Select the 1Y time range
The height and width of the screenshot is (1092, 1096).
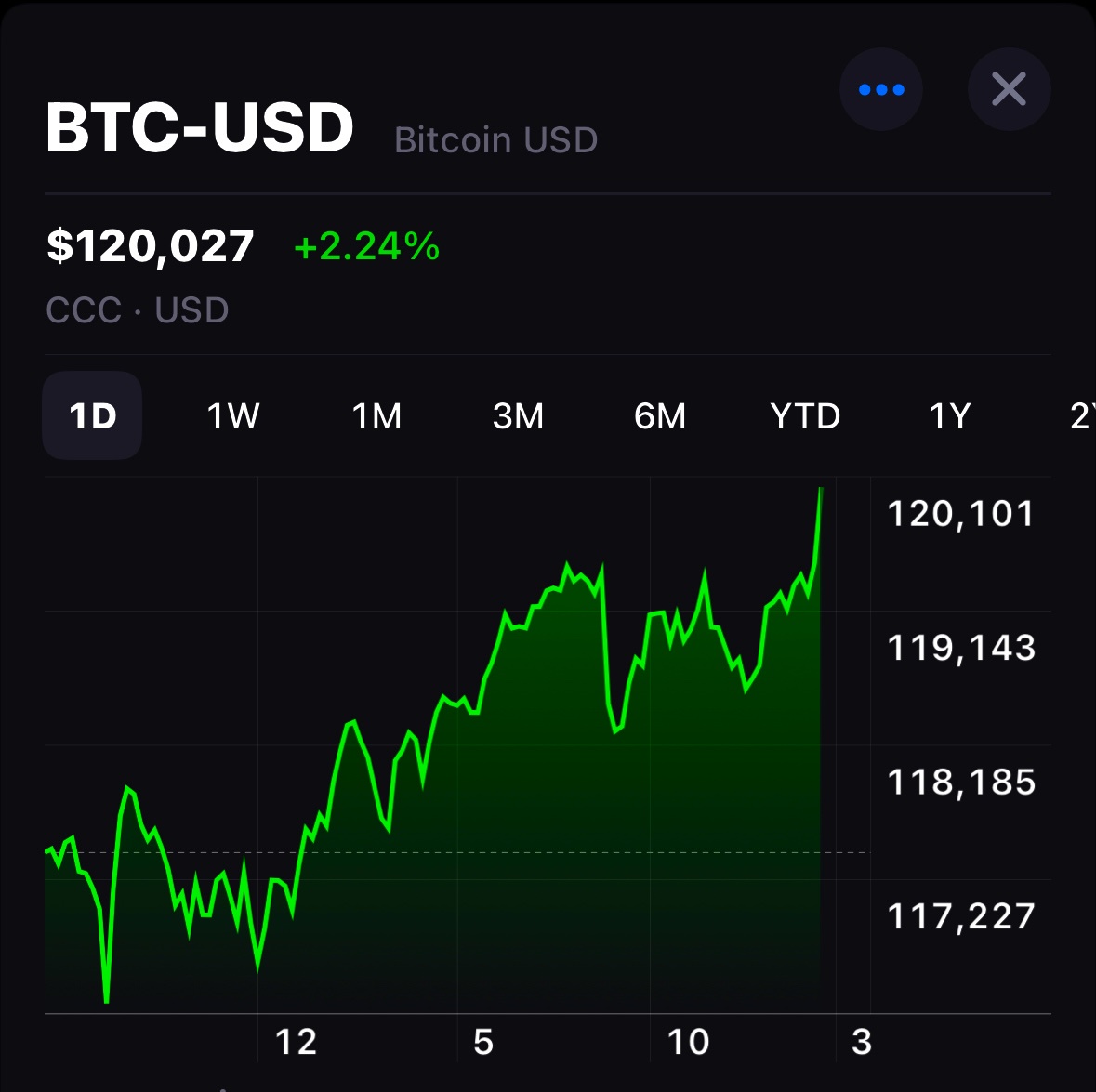coord(949,415)
